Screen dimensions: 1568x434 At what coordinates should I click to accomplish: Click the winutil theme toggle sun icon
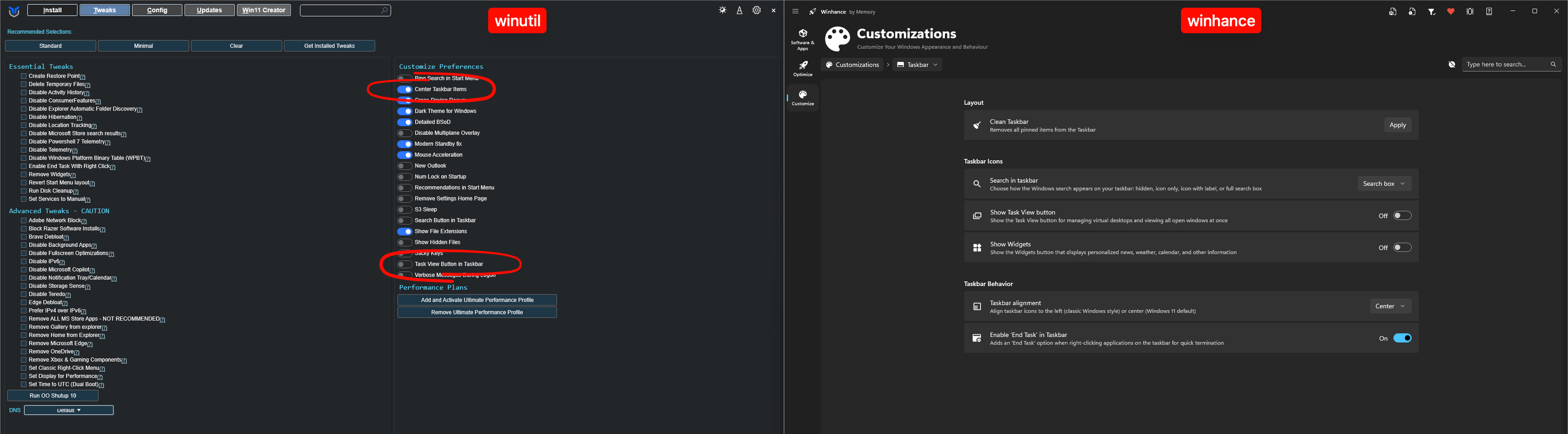[x=722, y=10]
